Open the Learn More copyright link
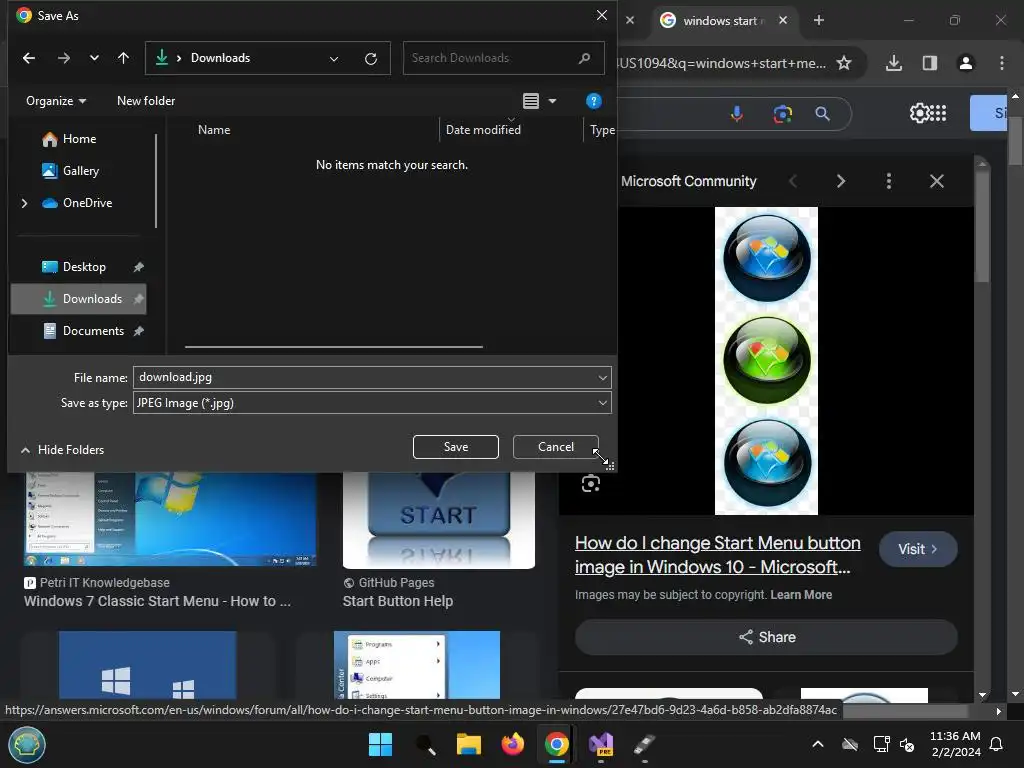This screenshot has width=1024, height=768. (801, 594)
